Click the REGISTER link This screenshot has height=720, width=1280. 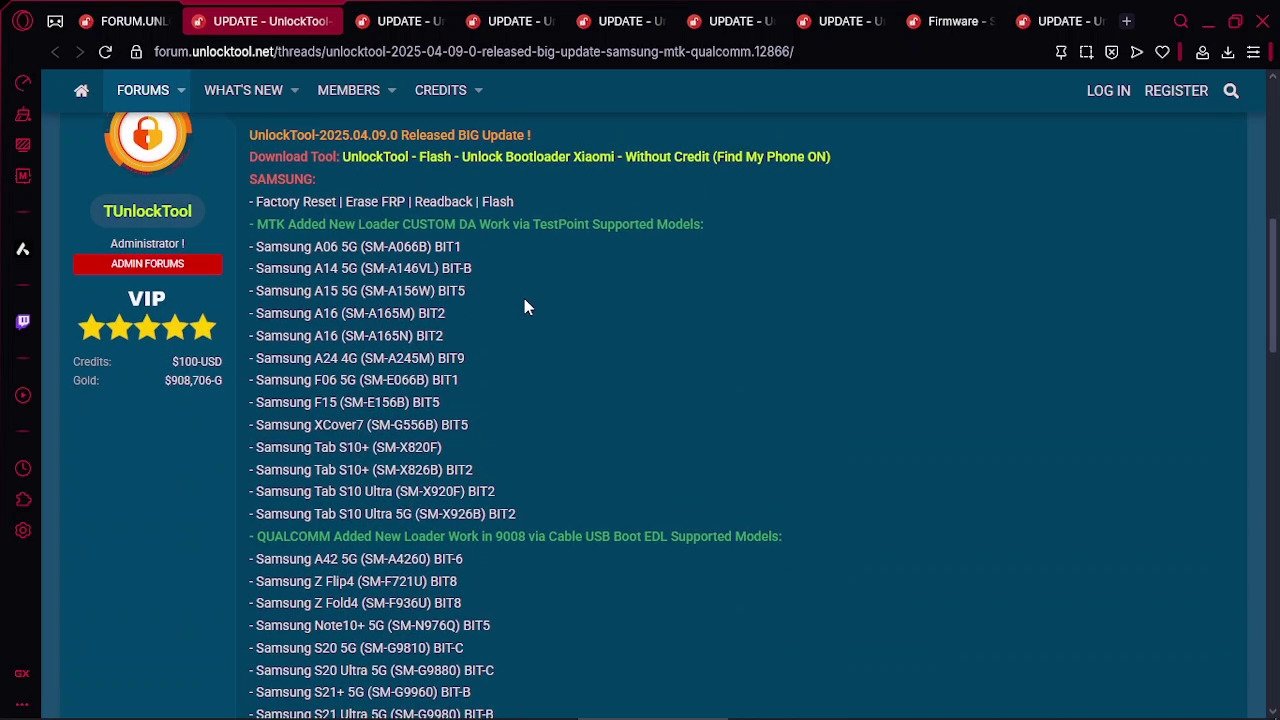coord(1176,91)
